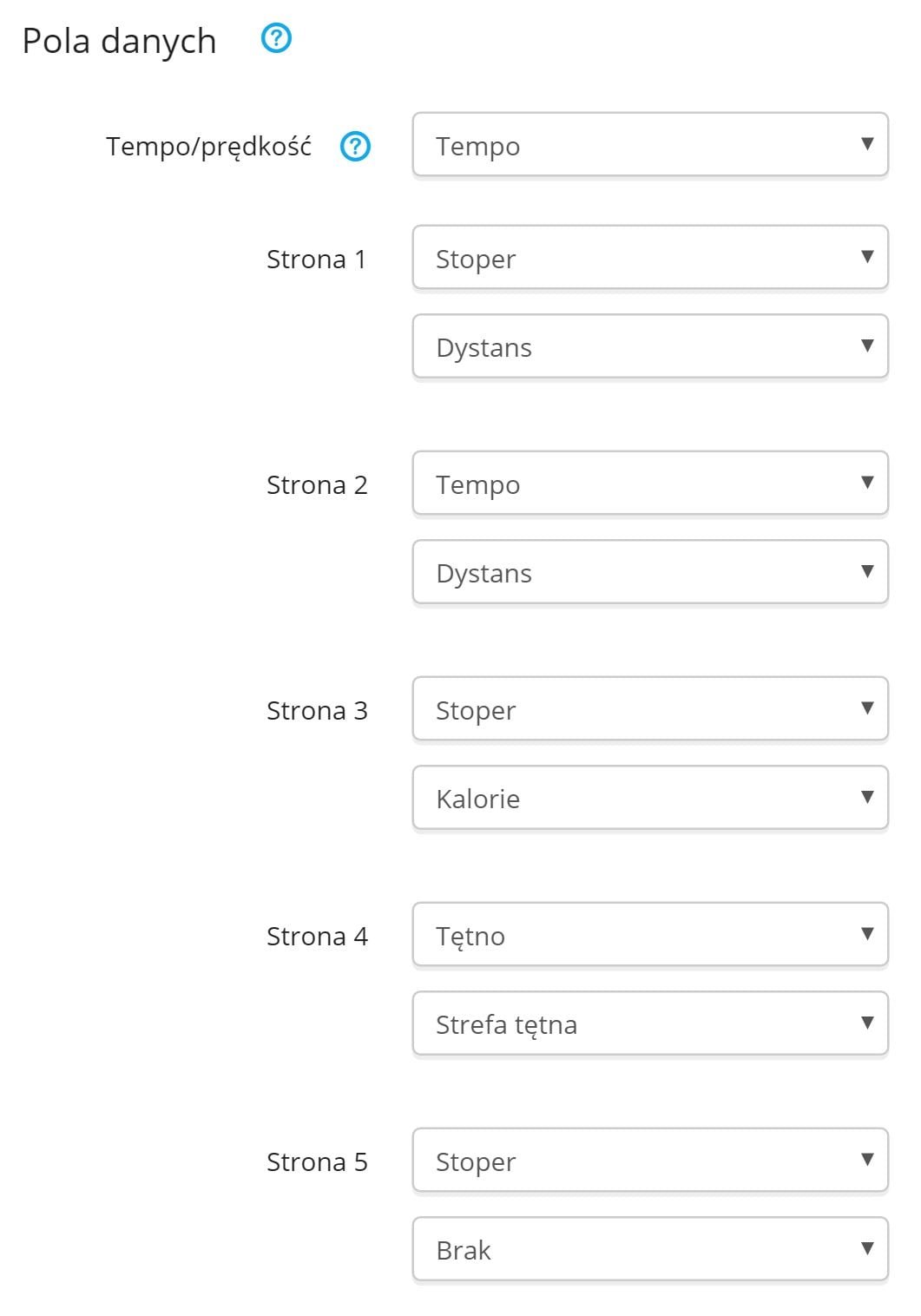Screen dimensions: 921x1316
Task: Click the Strona 1 label
Action: [316, 259]
